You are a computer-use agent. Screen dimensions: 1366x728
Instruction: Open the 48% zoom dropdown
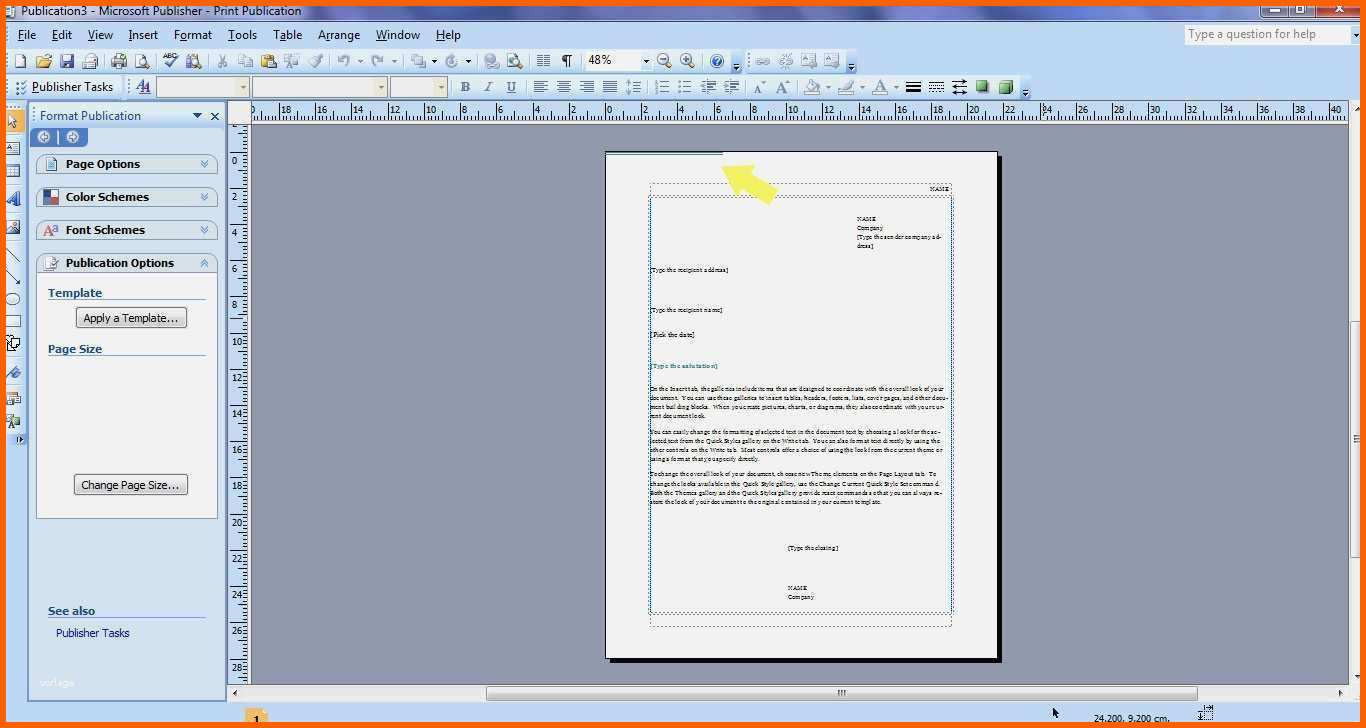[645, 61]
